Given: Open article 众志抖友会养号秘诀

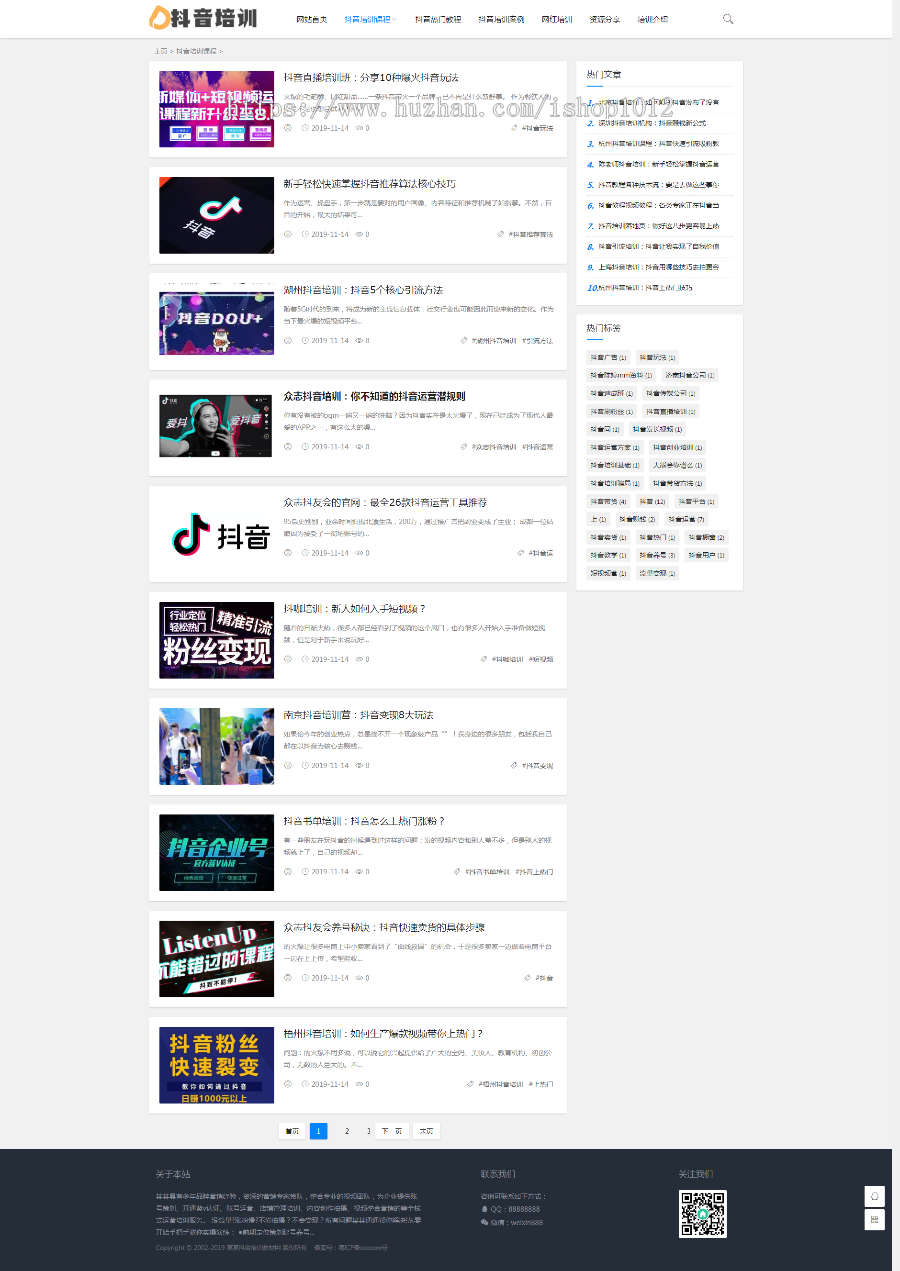Looking at the screenshot, I should 384,927.
